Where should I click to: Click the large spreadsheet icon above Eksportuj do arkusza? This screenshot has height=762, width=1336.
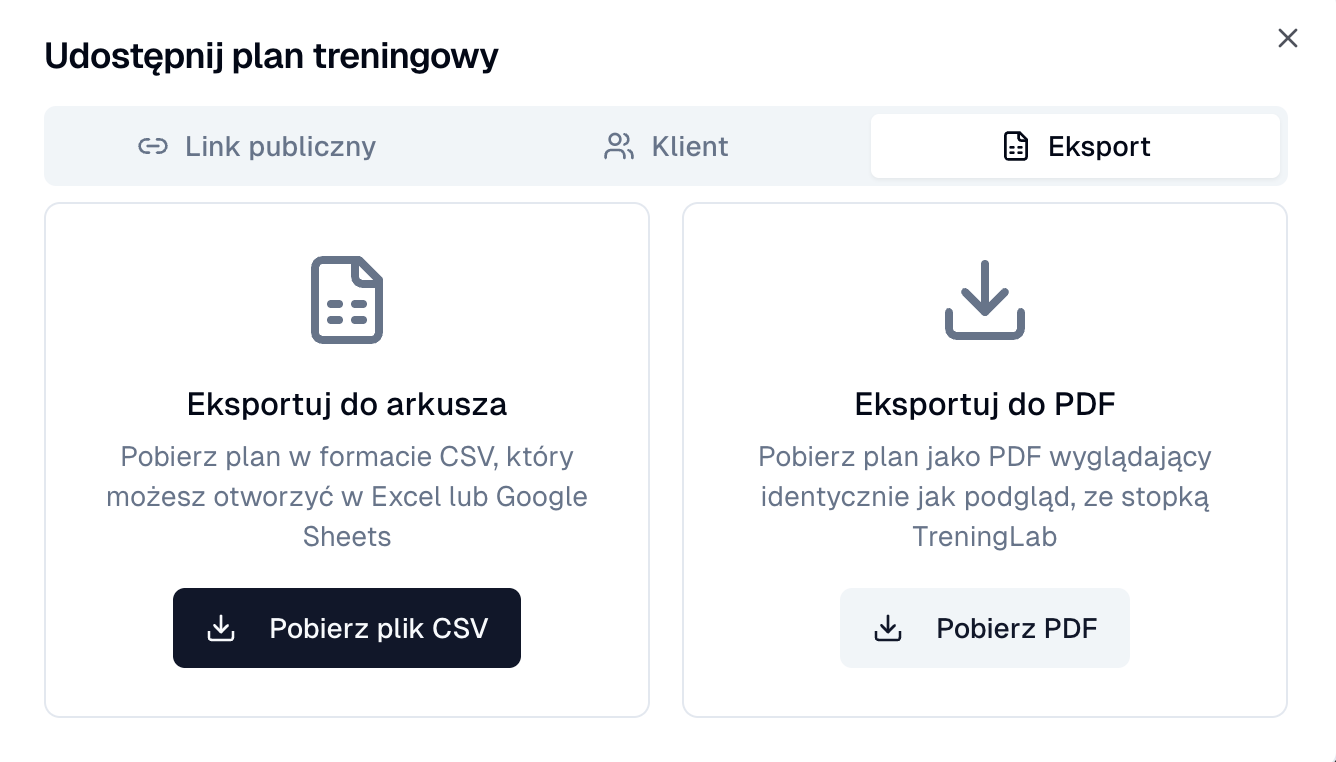click(347, 299)
